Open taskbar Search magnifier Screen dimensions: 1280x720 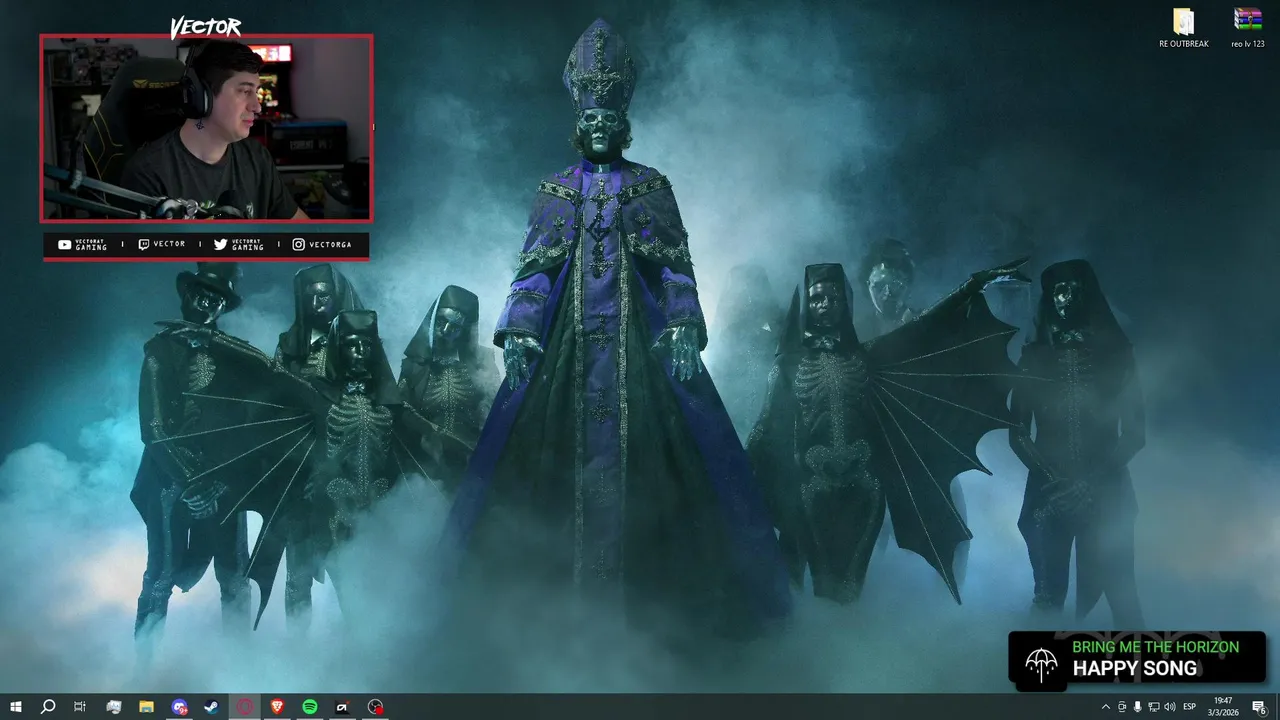48,707
